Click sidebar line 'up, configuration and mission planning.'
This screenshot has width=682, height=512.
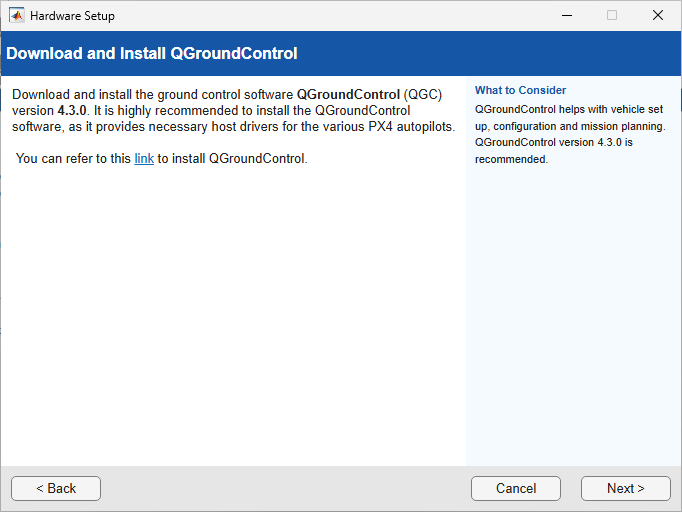(x=570, y=126)
